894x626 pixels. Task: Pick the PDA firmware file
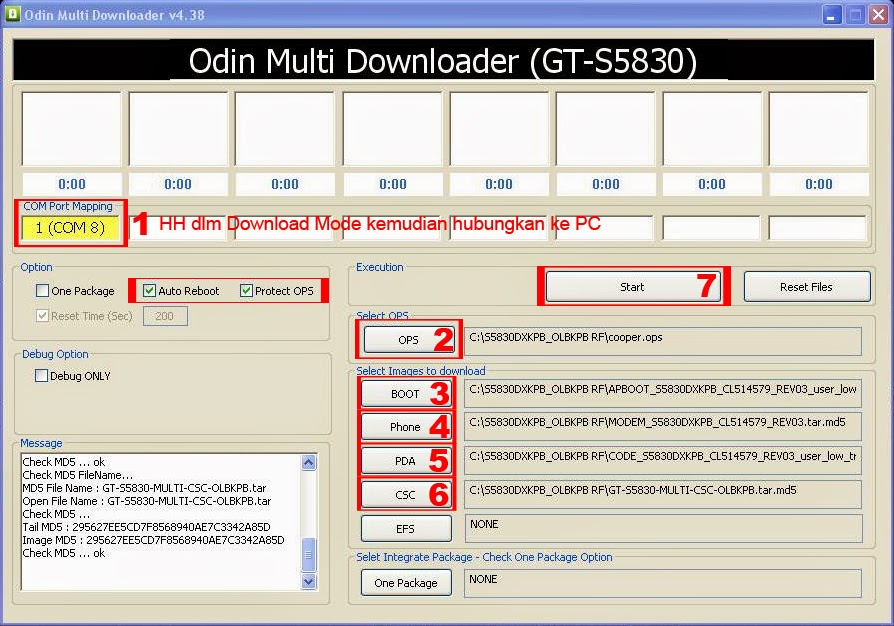[x=406, y=461]
